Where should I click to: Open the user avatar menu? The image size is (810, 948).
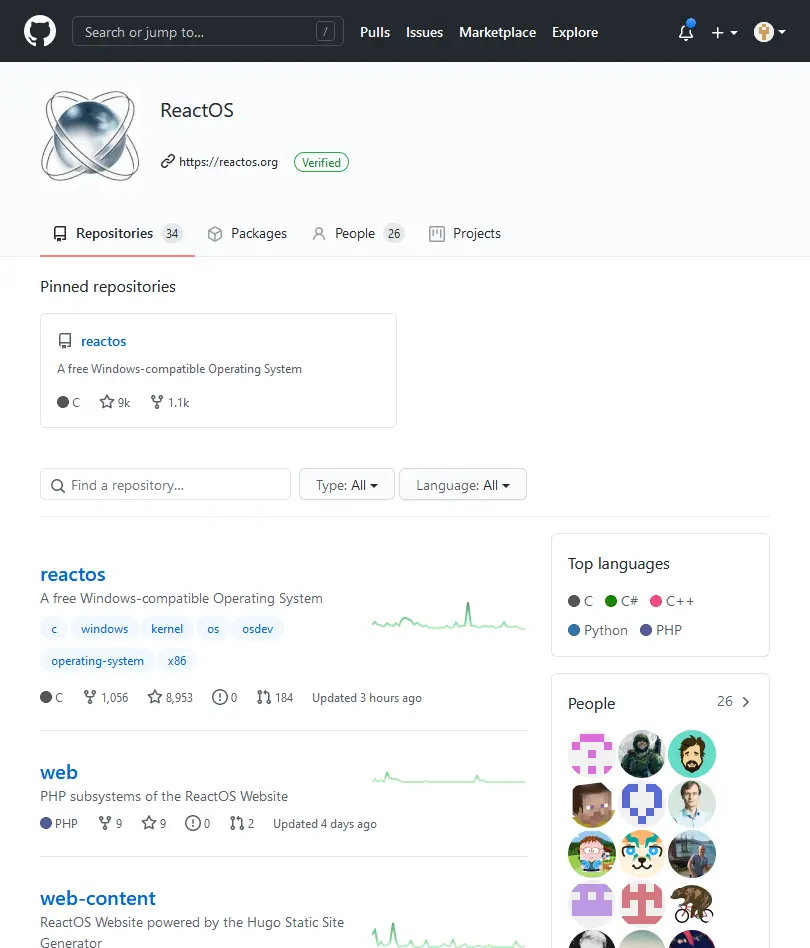point(770,32)
